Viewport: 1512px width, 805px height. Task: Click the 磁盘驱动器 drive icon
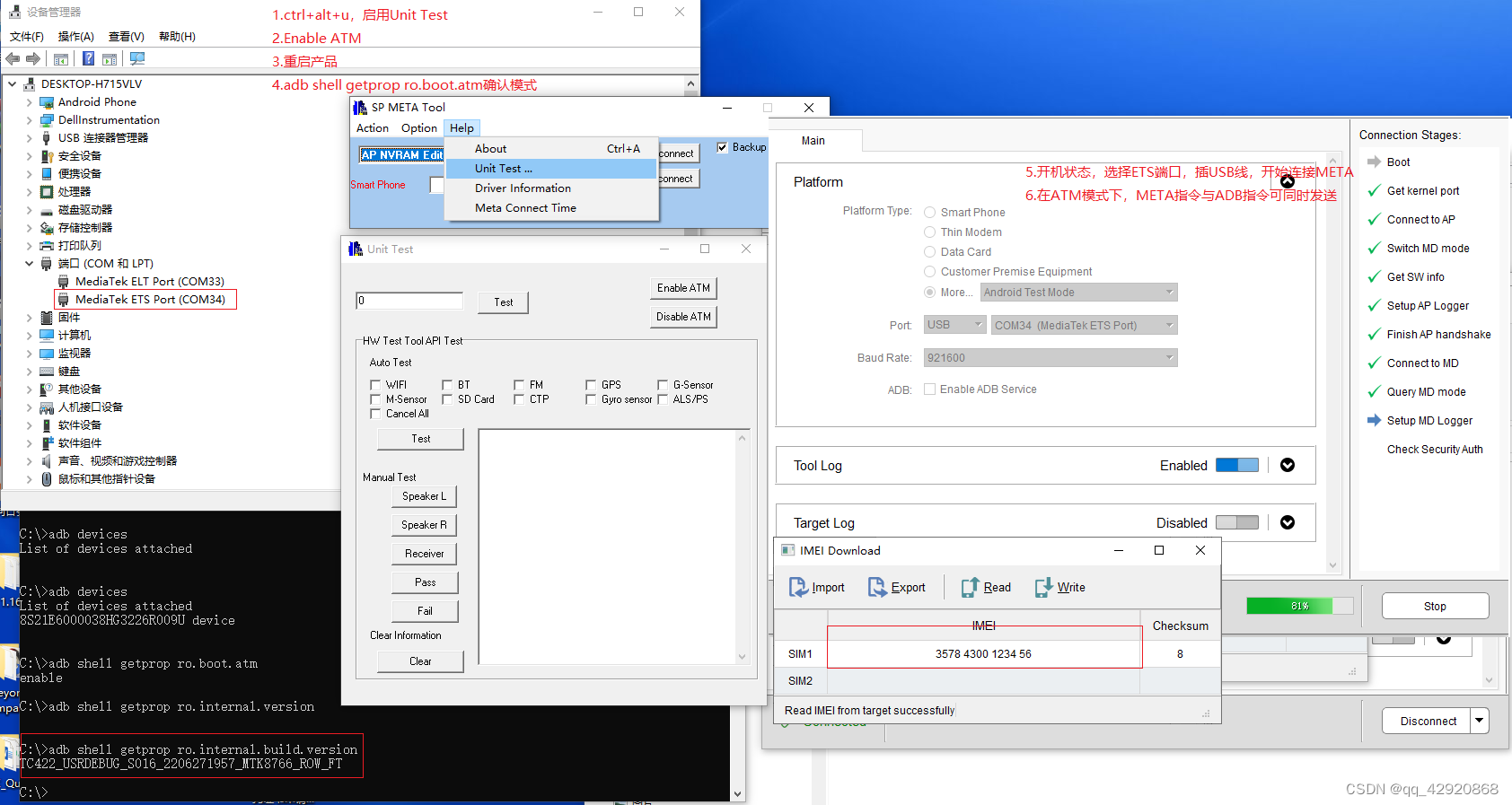47,210
